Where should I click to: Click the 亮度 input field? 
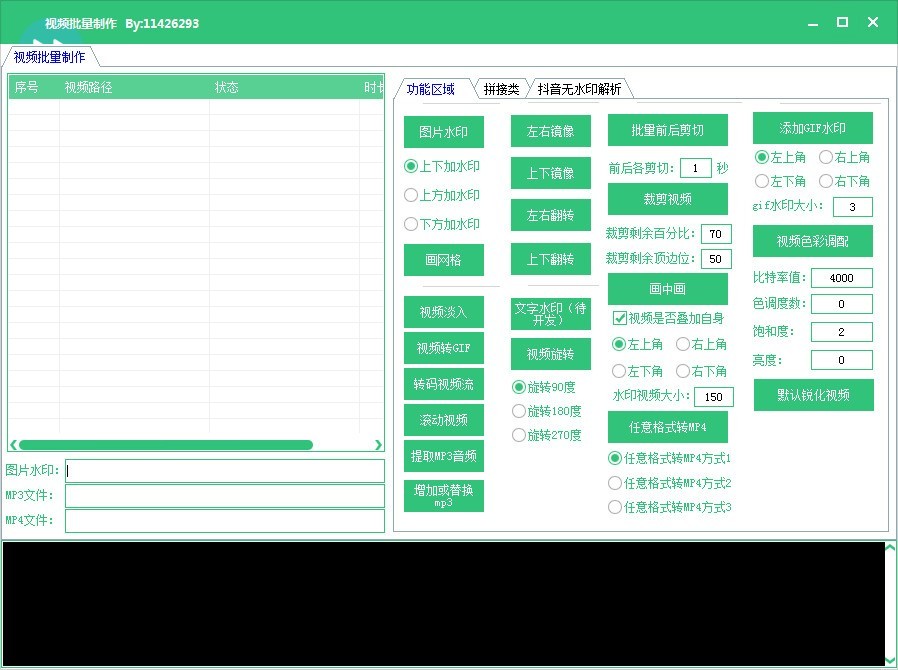click(x=842, y=360)
